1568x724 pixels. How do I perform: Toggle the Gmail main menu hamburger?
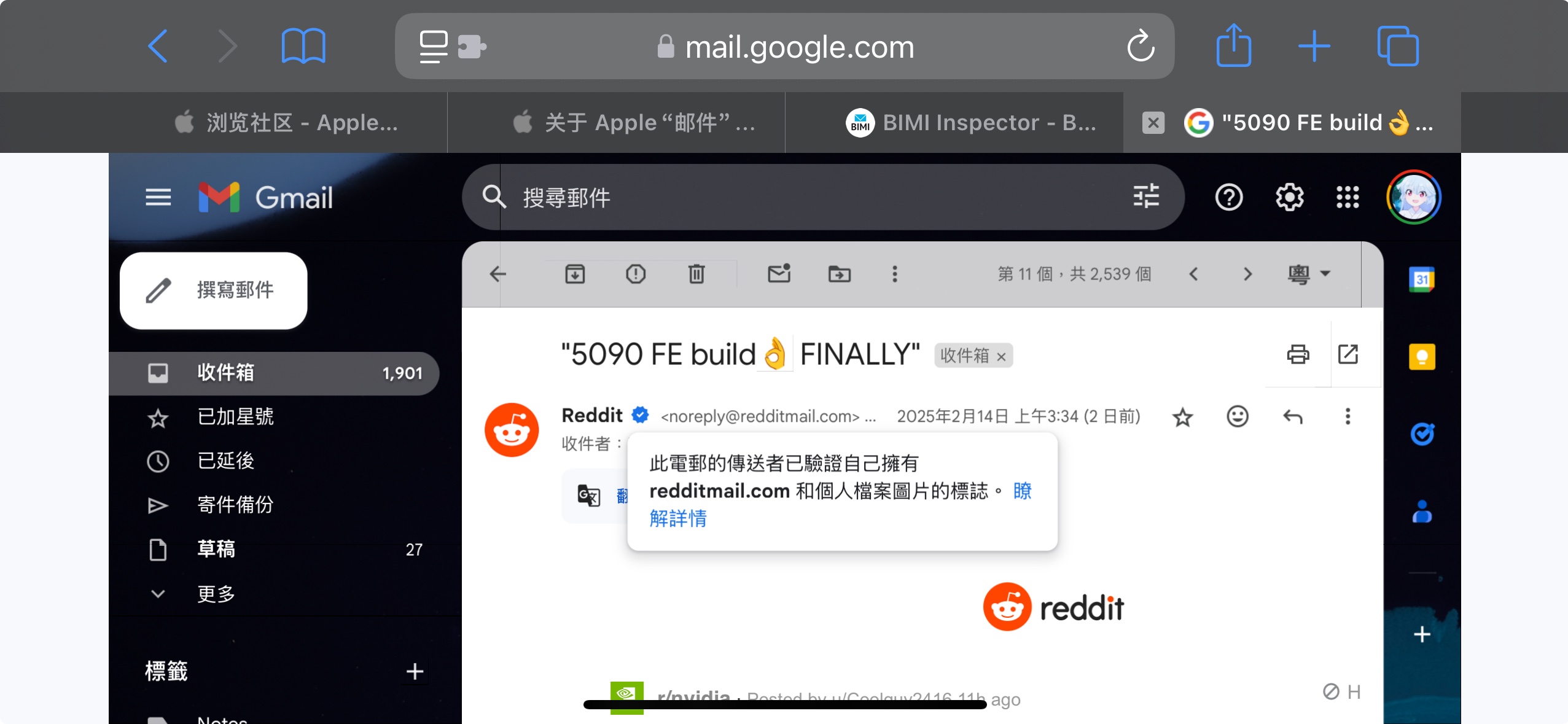pyautogui.click(x=158, y=198)
